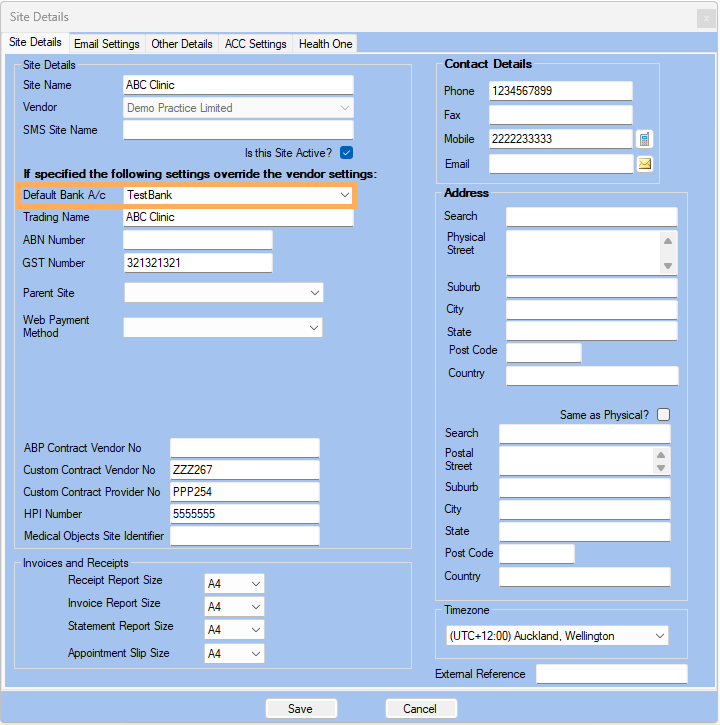The width and height of the screenshot is (720, 725).
Task: Click the External Reference field
Action: click(x=612, y=674)
